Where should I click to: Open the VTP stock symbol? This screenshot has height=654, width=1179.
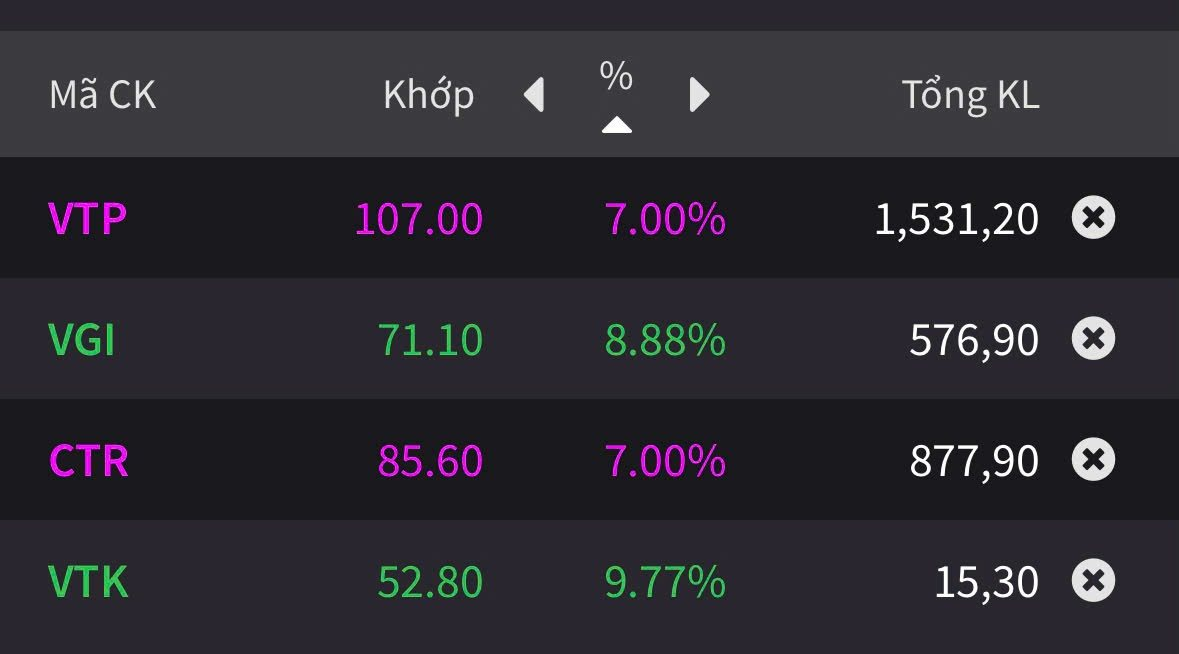(x=87, y=219)
